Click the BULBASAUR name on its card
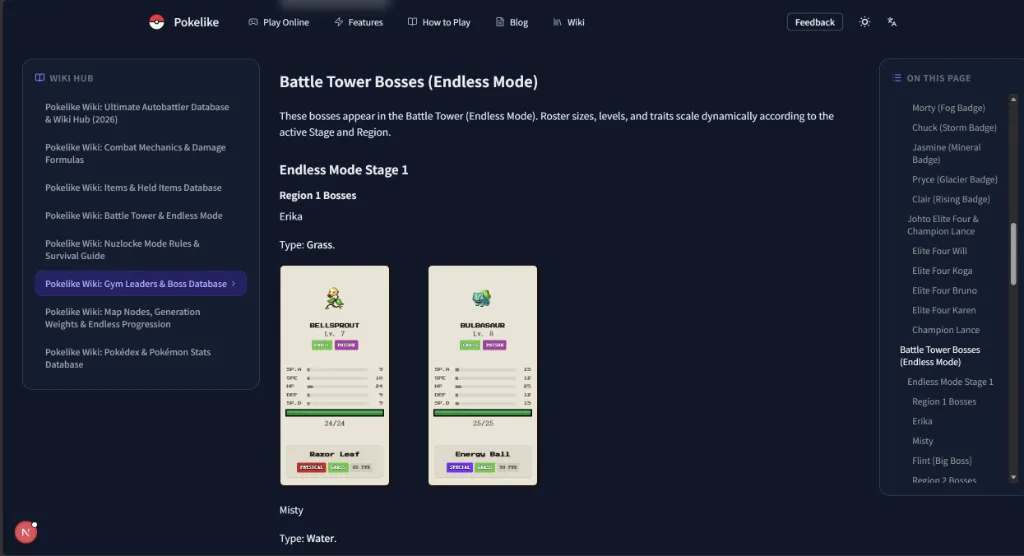The height and width of the screenshot is (556, 1024). (x=483, y=325)
